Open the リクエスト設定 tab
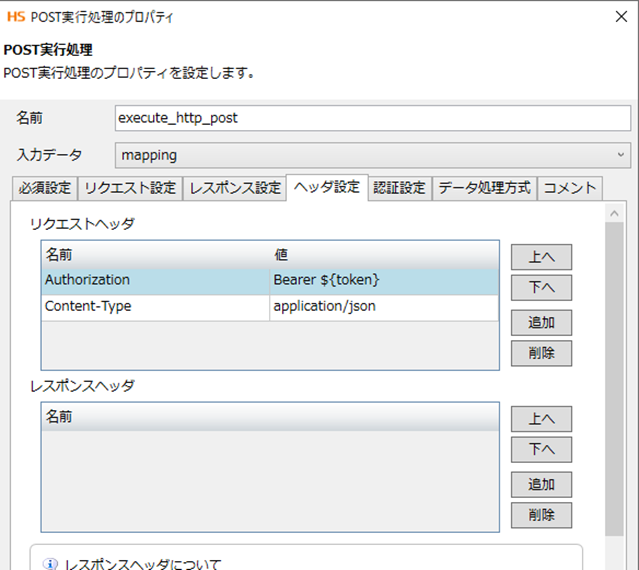The width and height of the screenshot is (639, 570). click(130, 187)
